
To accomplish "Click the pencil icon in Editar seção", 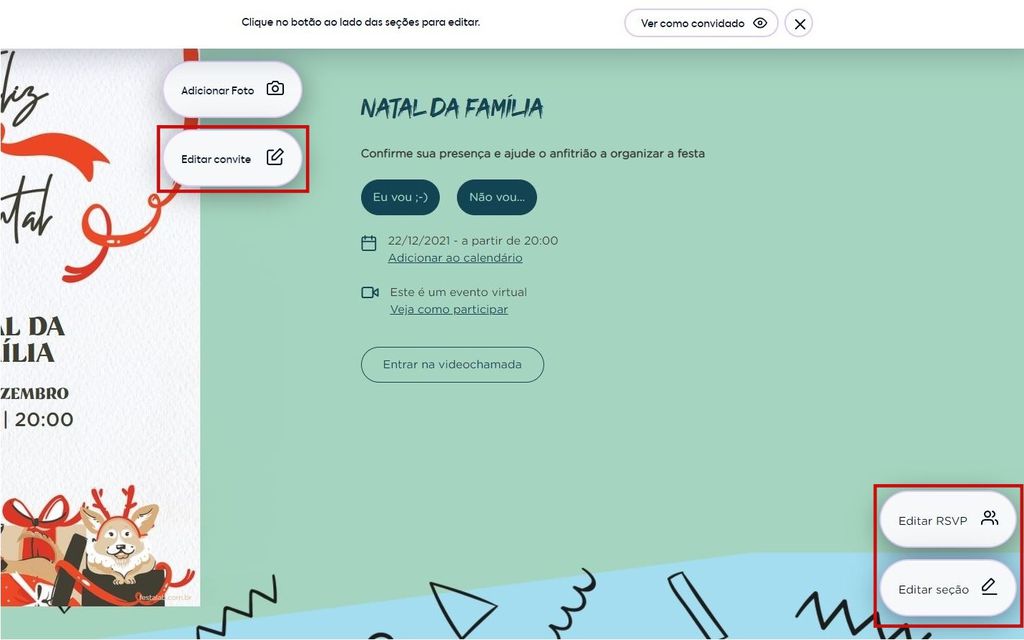I will (989, 587).
